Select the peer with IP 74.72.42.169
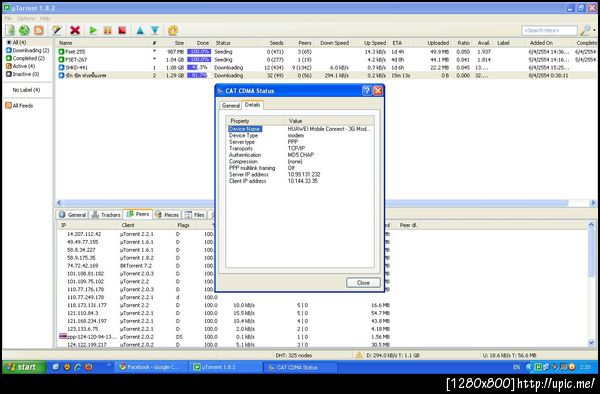The height and width of the screenshot is (394, 600). [x=83, y=265]
